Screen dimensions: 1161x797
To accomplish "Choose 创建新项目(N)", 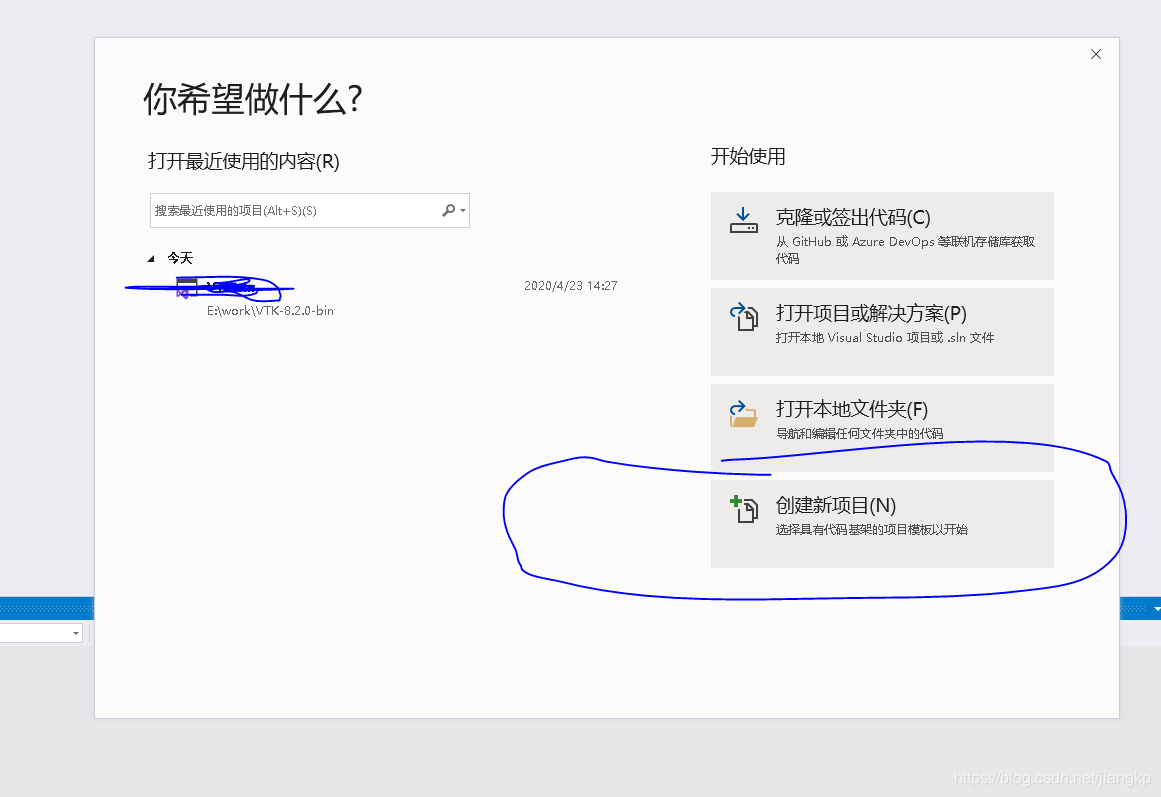I will (x=882, y=524).
